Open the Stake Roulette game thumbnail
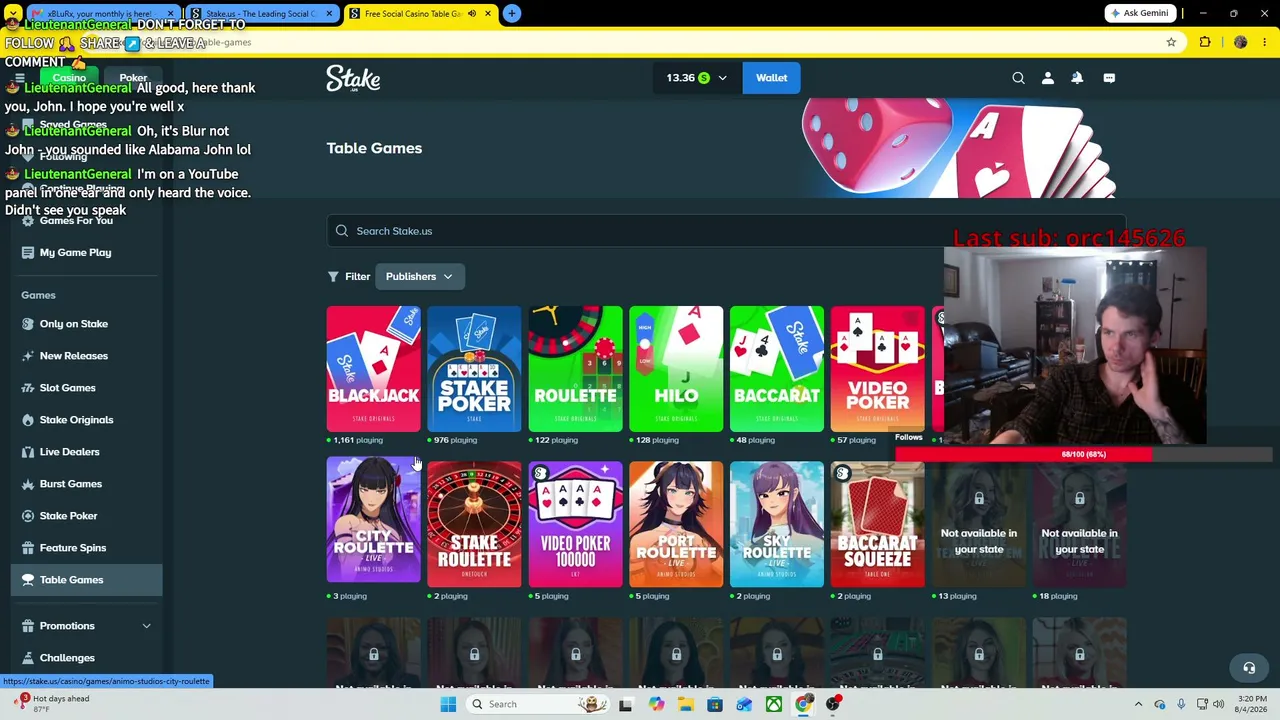The image size is (1280, 720). point(474,523)
